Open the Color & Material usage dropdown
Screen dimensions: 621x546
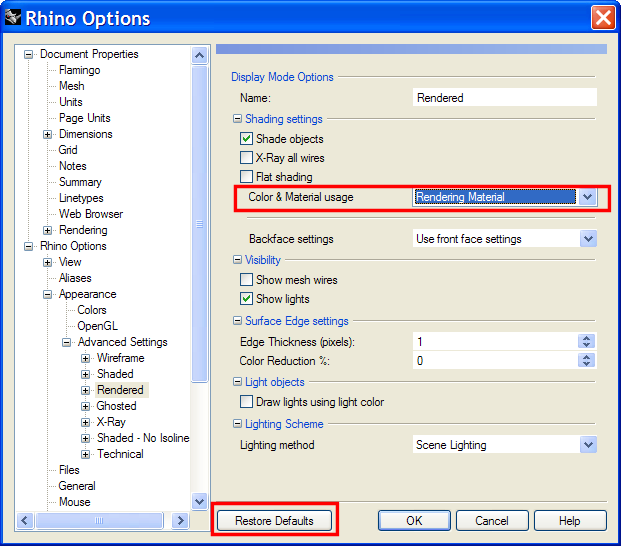[588, 197]
